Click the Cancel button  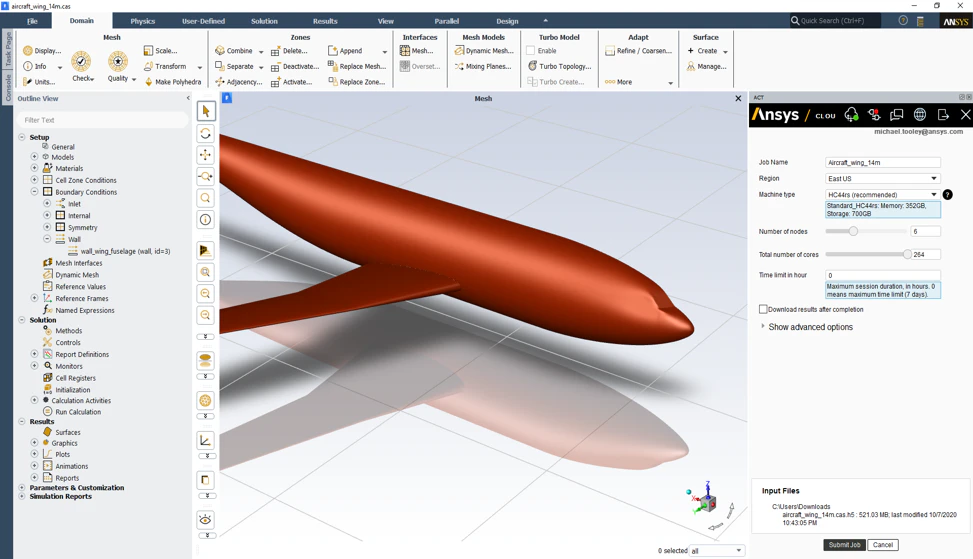pos(883,545)
